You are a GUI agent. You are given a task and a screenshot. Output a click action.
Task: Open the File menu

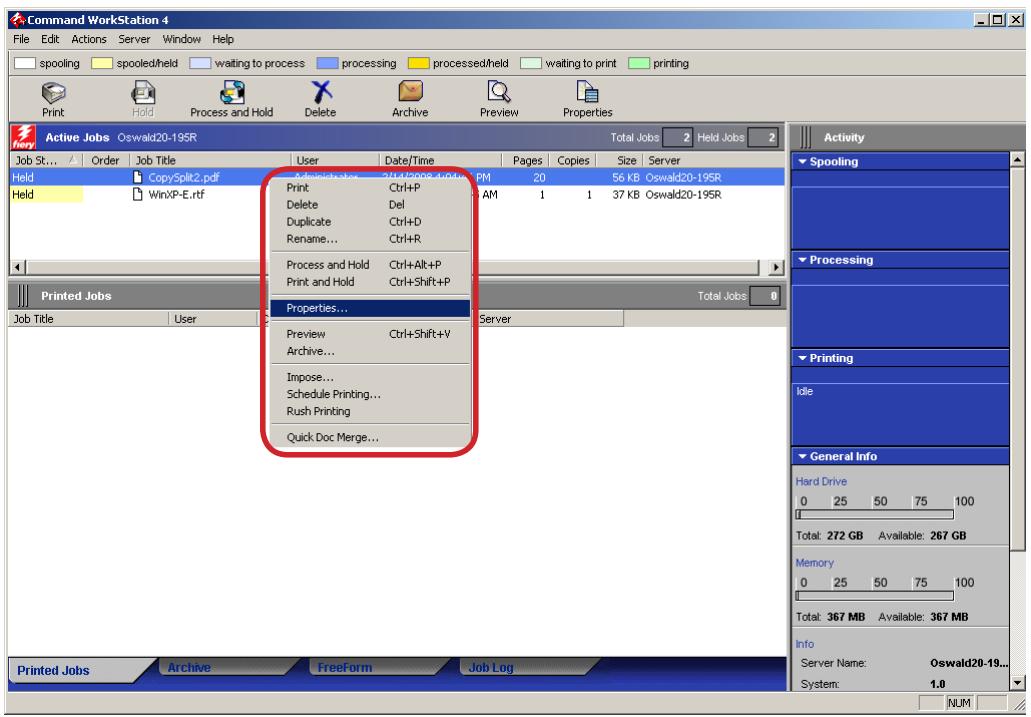point(21,39)
